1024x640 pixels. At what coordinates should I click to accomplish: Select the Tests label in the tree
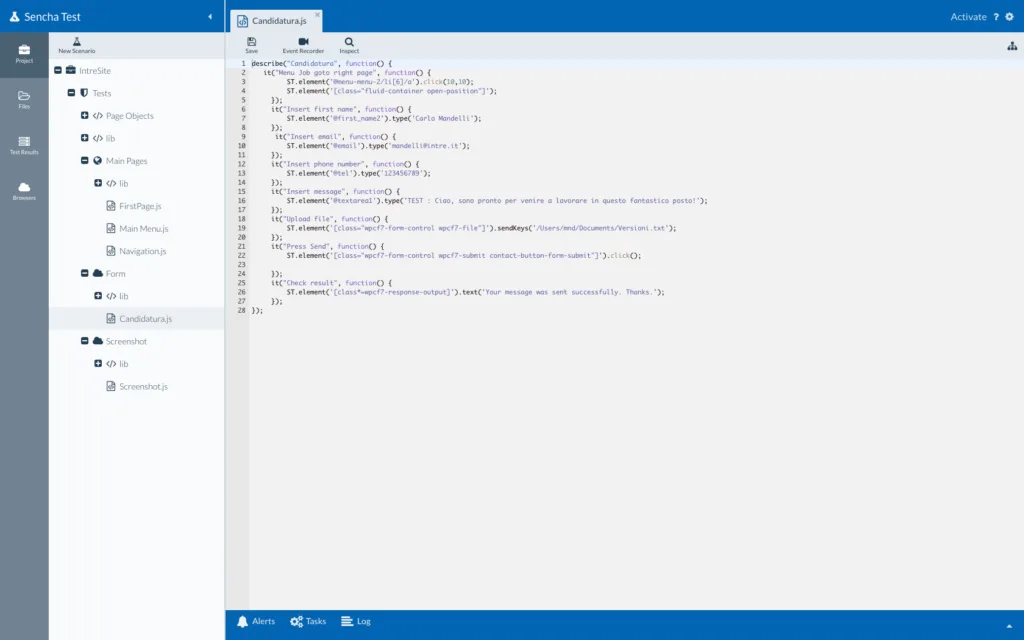[102, 93]
